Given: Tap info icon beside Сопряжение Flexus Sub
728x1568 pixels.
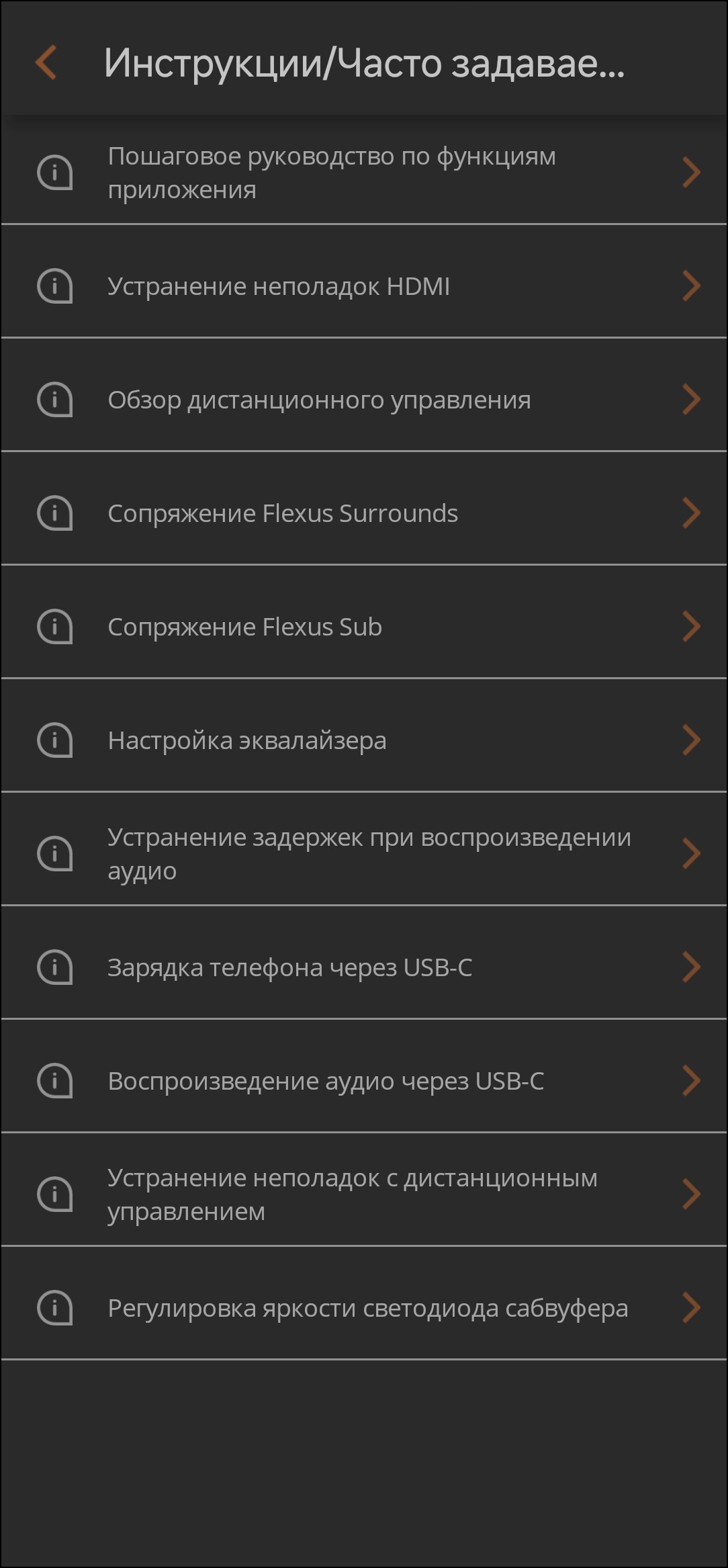Looking at the screenshot, I should pyautogui.click(x=54, y=627).
